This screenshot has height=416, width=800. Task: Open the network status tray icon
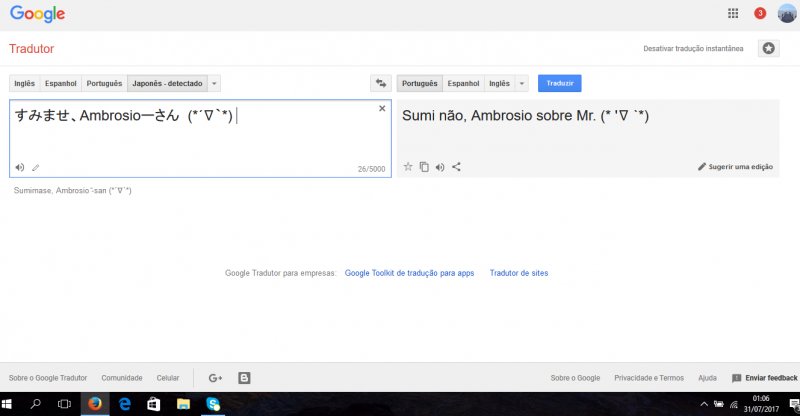coord(734,405)
